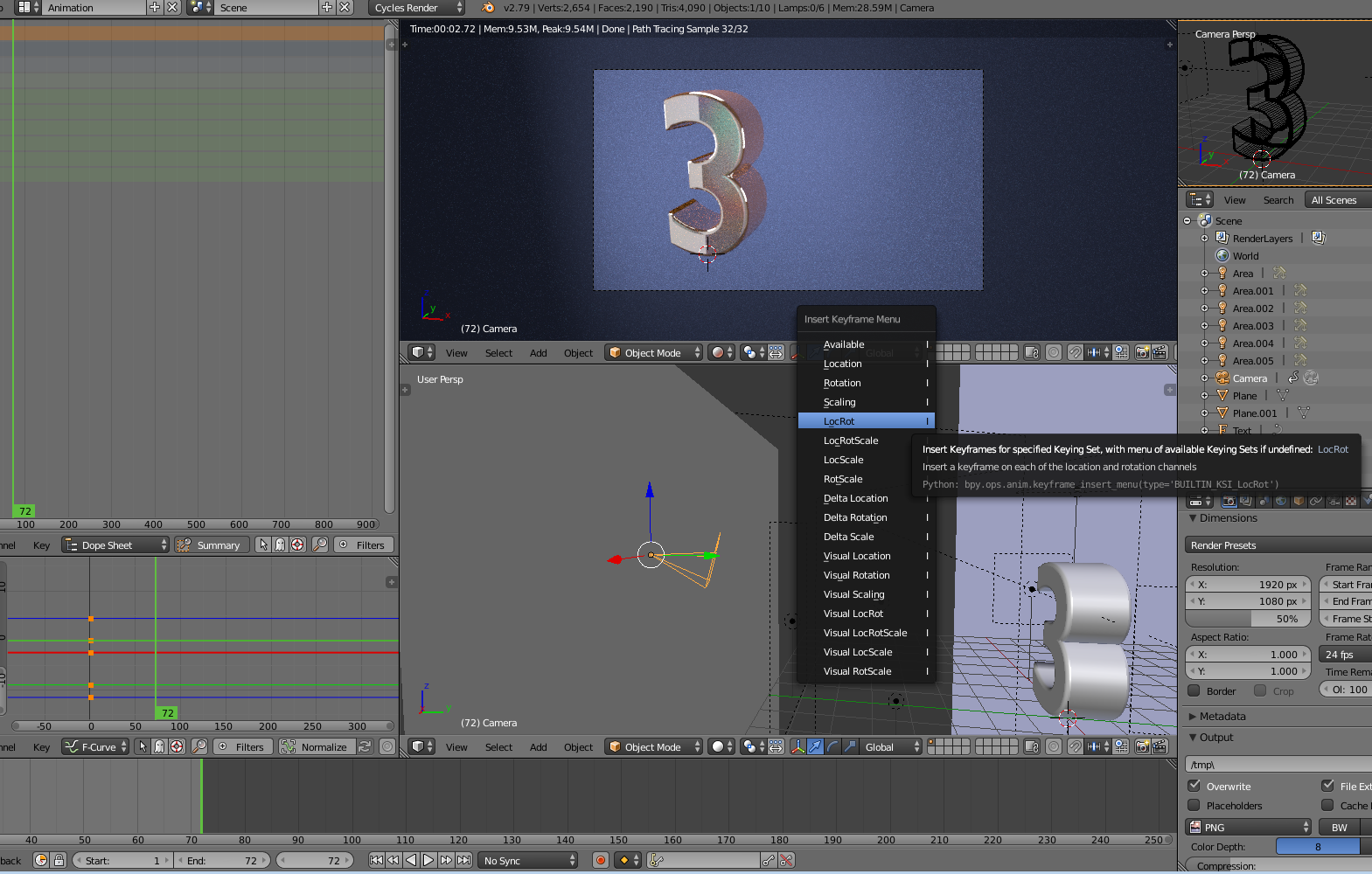1372x874 pixels.
Task: Jump to last frame in timeline
Action: coord(464,860)
